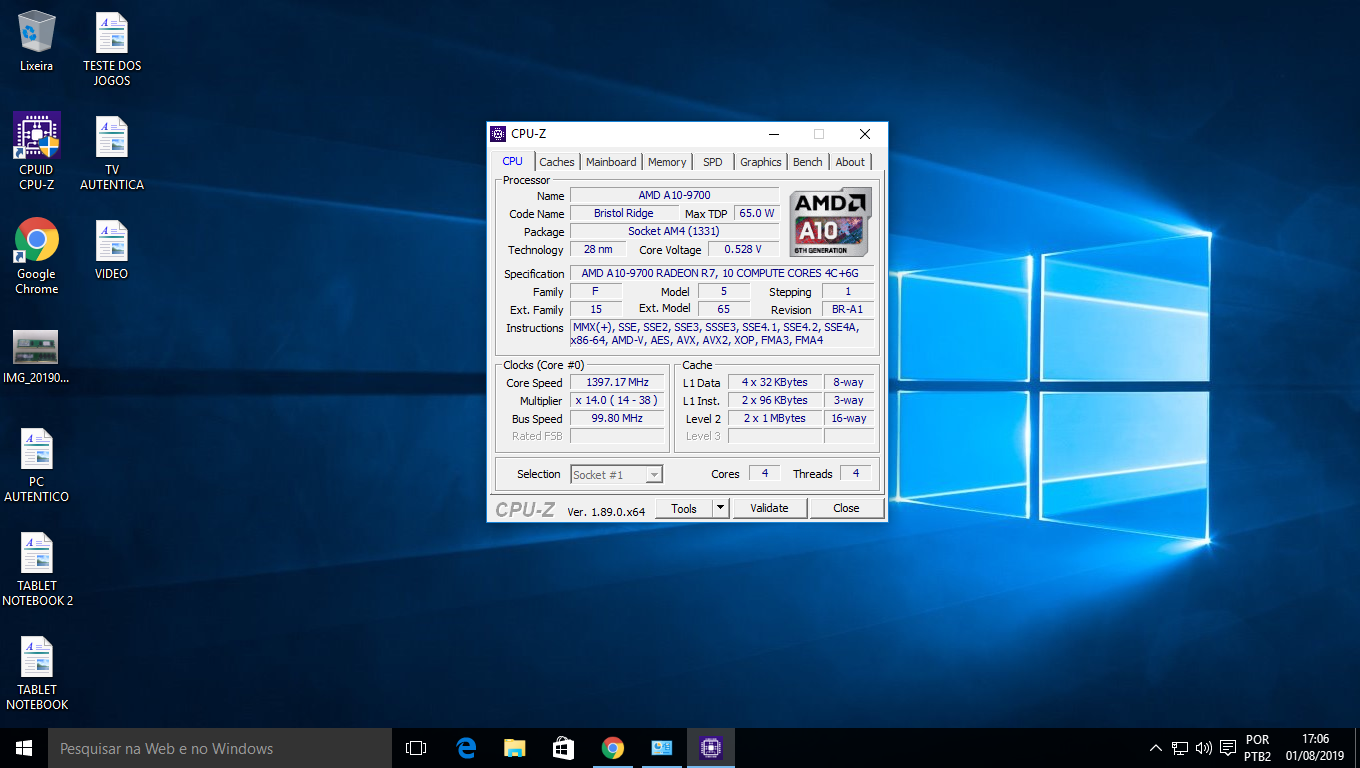
Task: Switch to the Graphics tab
Action: click(761, 162)
